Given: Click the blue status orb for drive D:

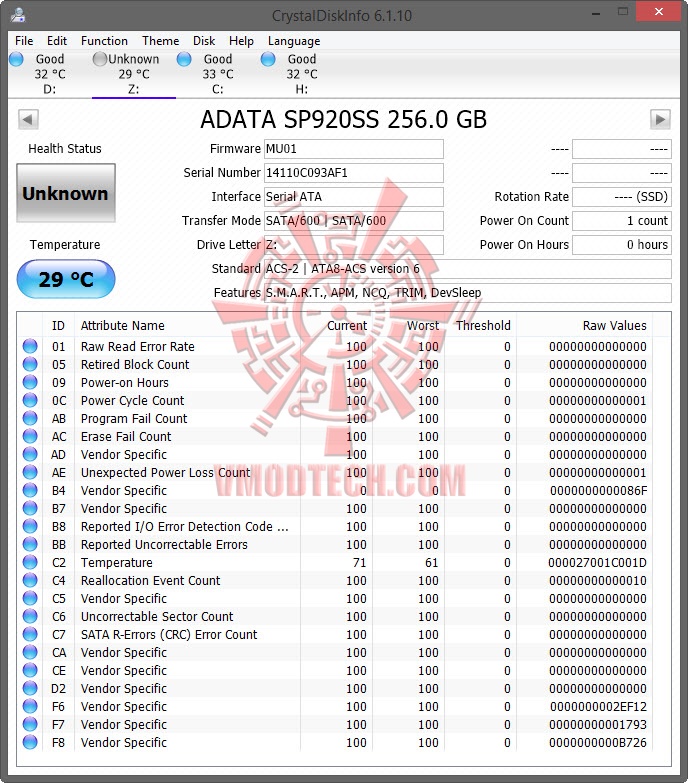Looking at the screenshot, I should tap(16, 59).
